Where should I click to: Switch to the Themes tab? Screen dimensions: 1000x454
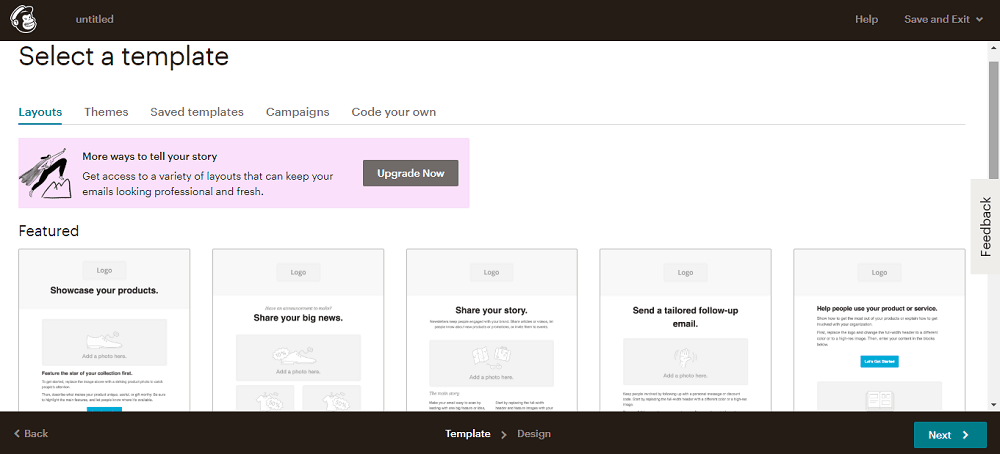106,112
